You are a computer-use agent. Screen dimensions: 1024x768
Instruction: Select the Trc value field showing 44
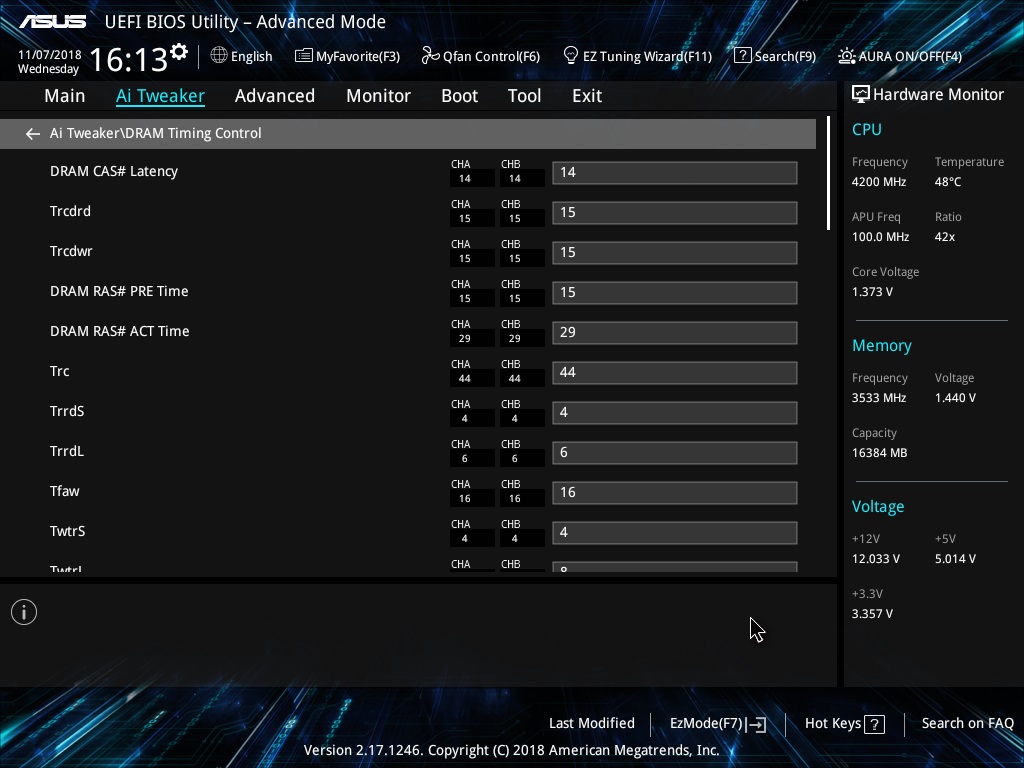675,372
